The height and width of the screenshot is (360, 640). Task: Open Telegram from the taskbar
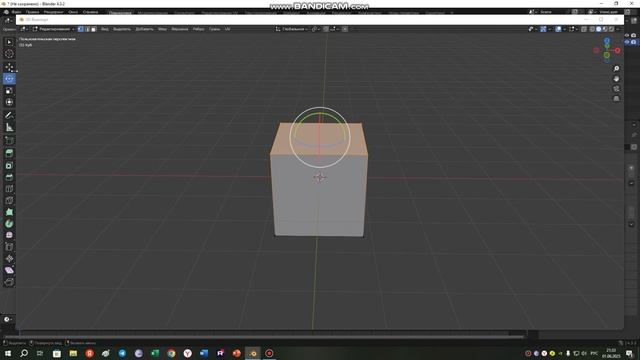pyautogui.click(x=122, y=353)
